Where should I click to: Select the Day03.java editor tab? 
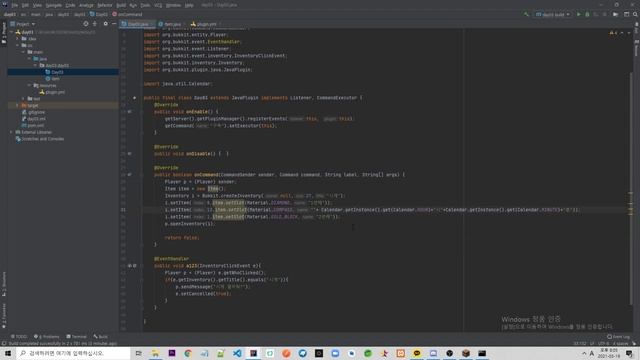(x=138, y=24)
